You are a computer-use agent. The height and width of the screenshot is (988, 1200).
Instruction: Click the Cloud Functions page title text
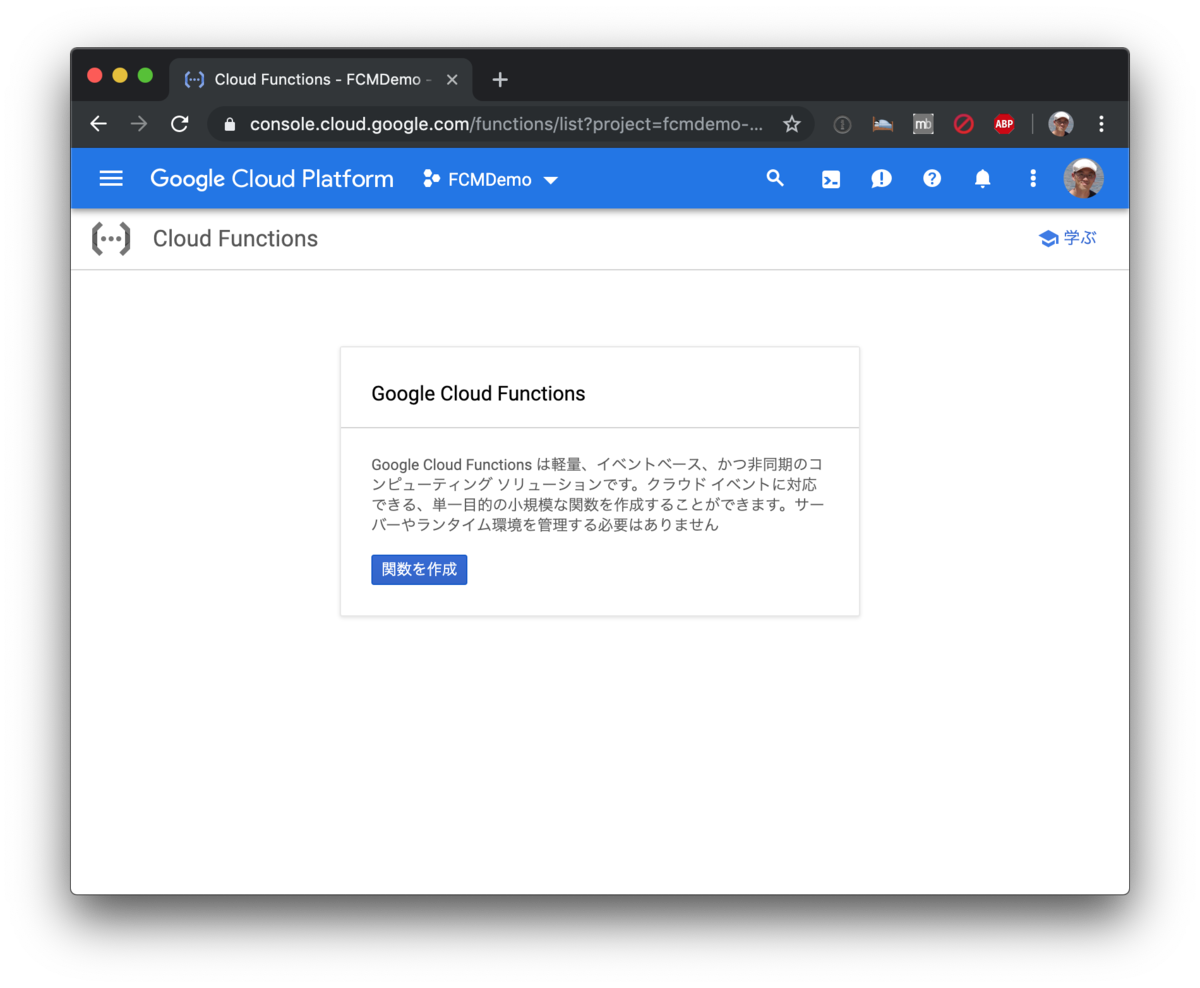235,239
